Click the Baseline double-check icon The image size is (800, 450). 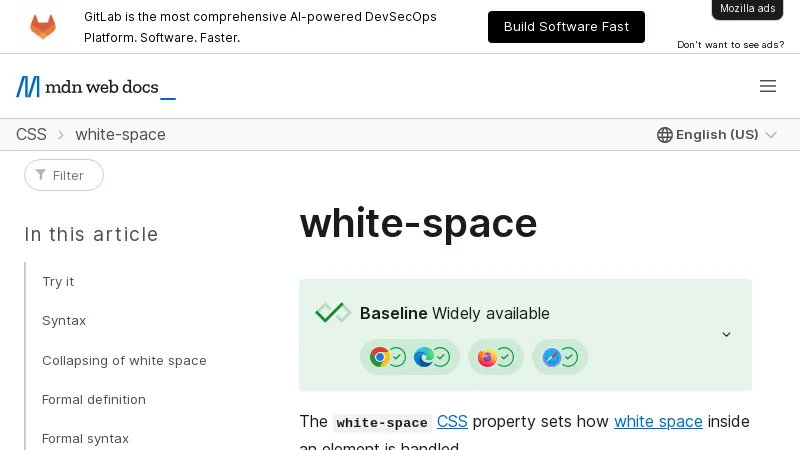333,313
